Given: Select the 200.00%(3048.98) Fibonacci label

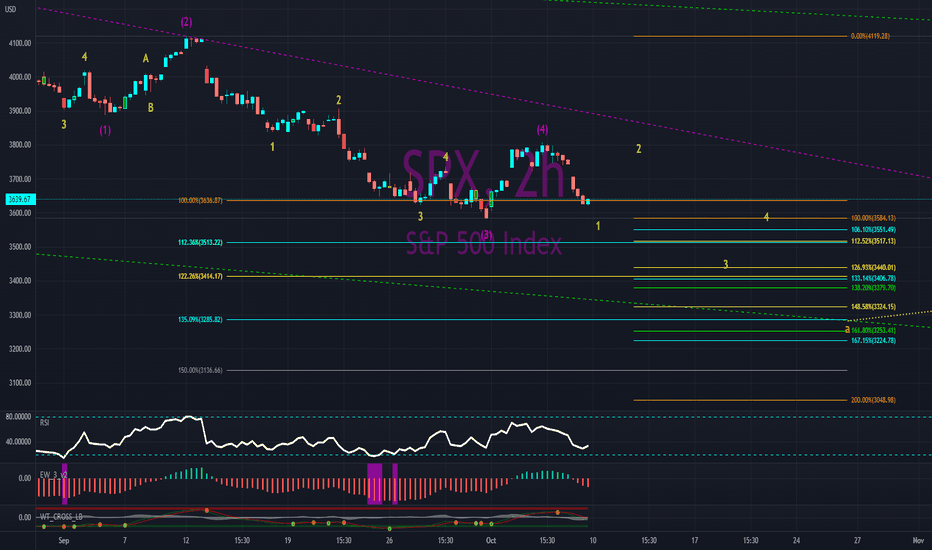Looking at the screenshot, I should tap(873, 400).
